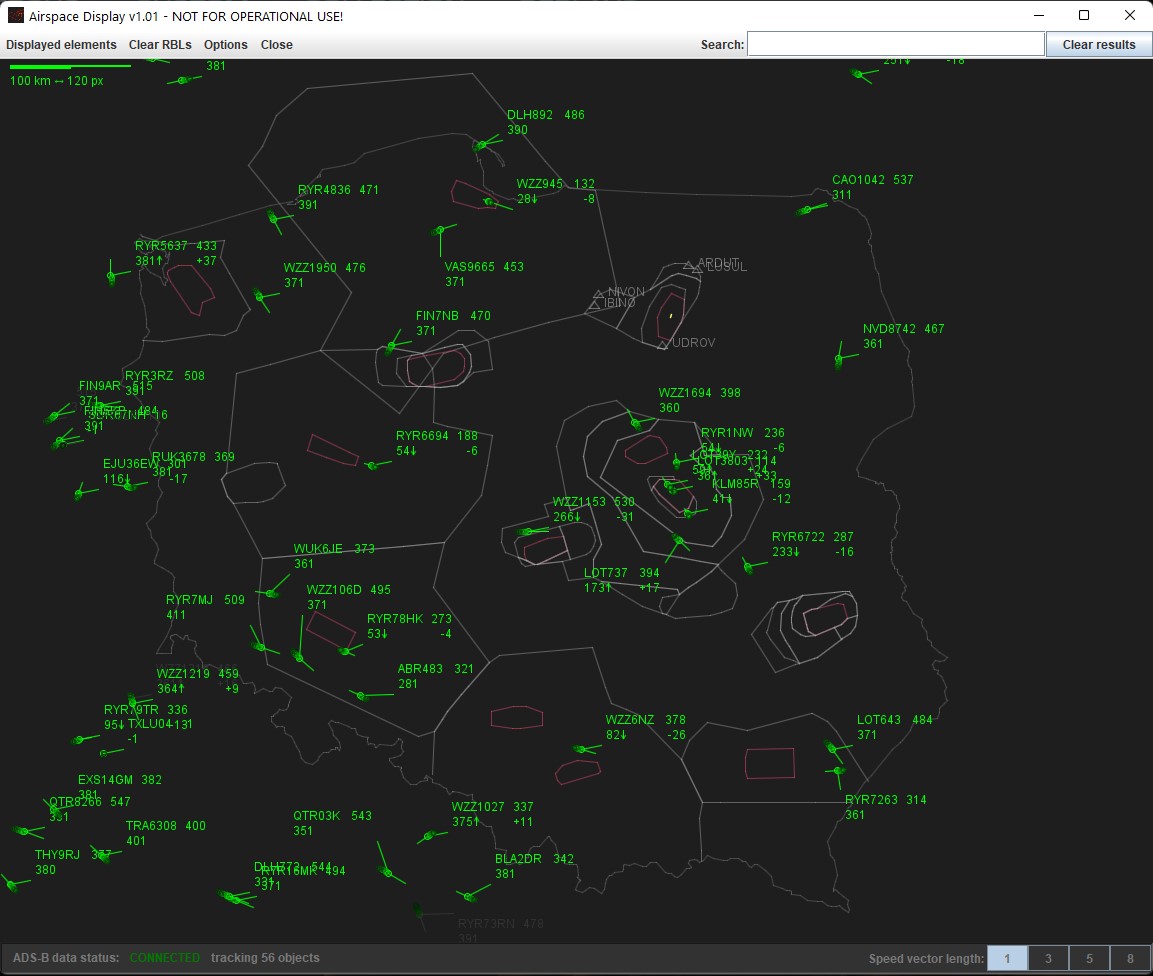The width and height of the screenshot is (1153, 976).
Task: Set speed vector length to 5
Action: coord(1089,958)
